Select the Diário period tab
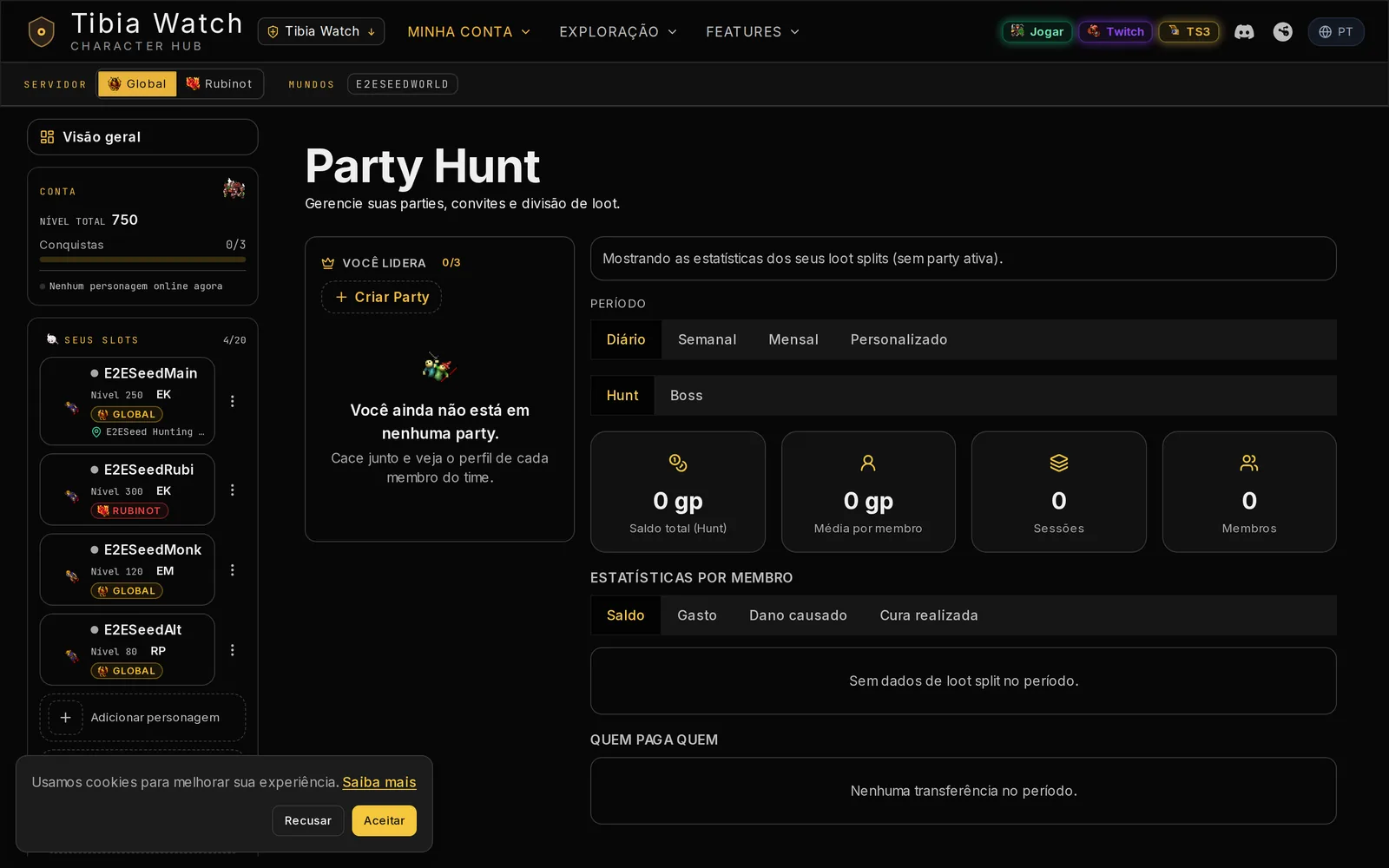The height and width of the screenshot is (868, 1389). [x=626, y=339]
